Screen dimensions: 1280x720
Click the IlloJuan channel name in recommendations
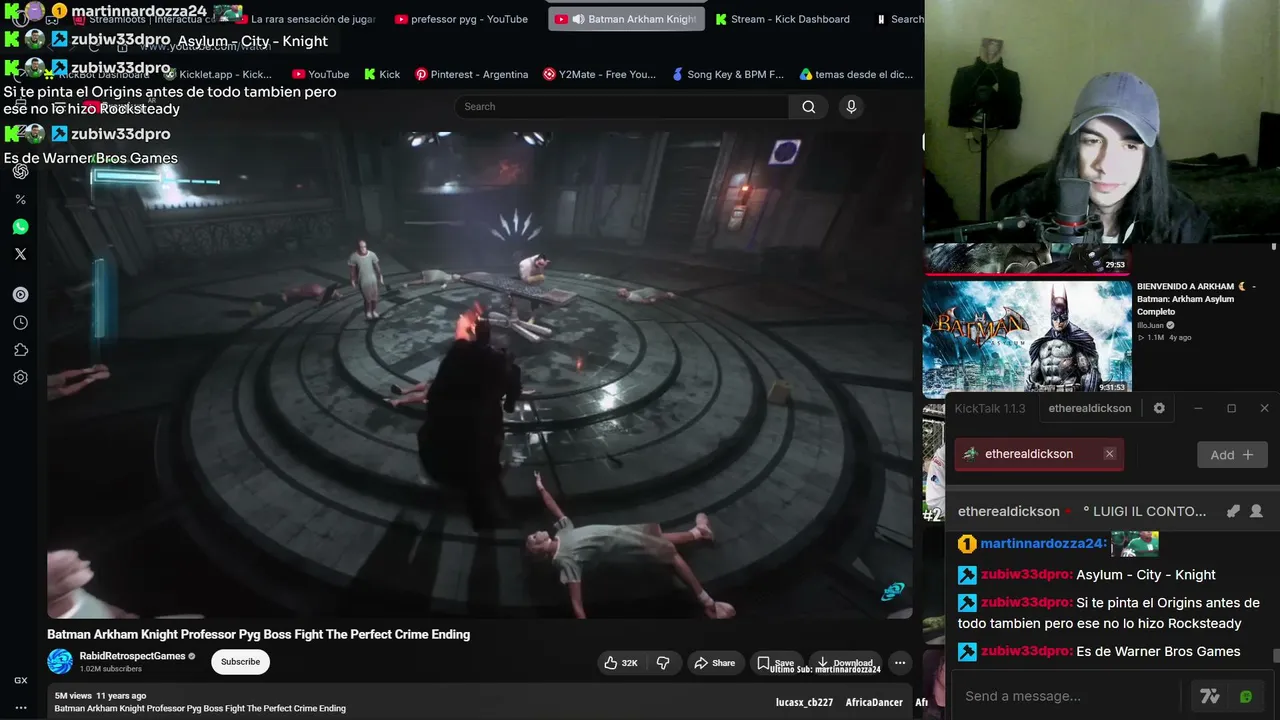pyautogui.click(x=1150, y=325)
